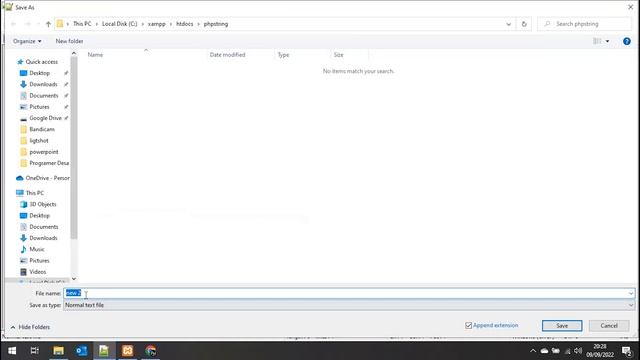640x360 pixels.
Task: Click the Save button
Action: tap(562, 326)
